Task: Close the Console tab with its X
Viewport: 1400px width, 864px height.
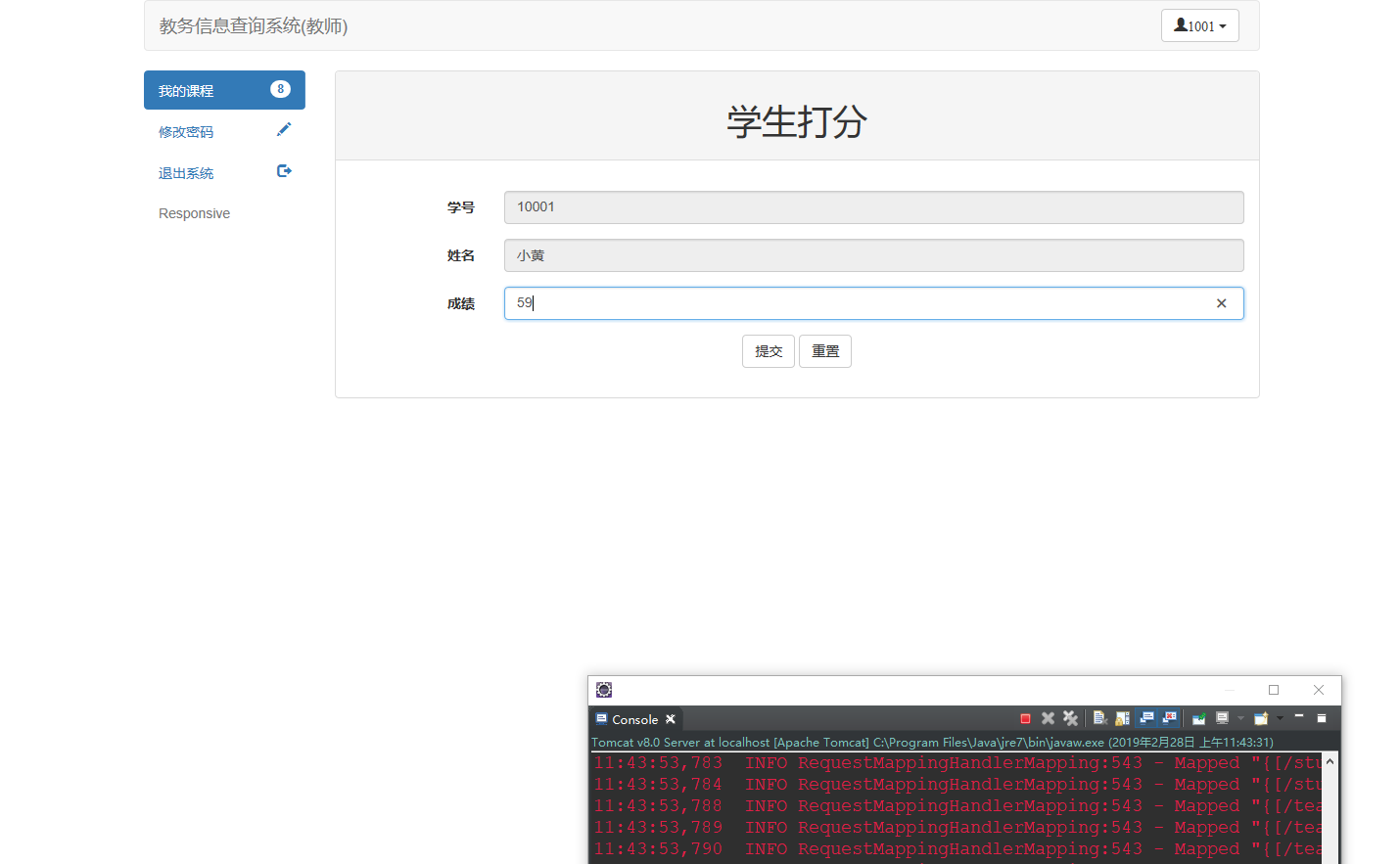Action: tap(671, 719)
